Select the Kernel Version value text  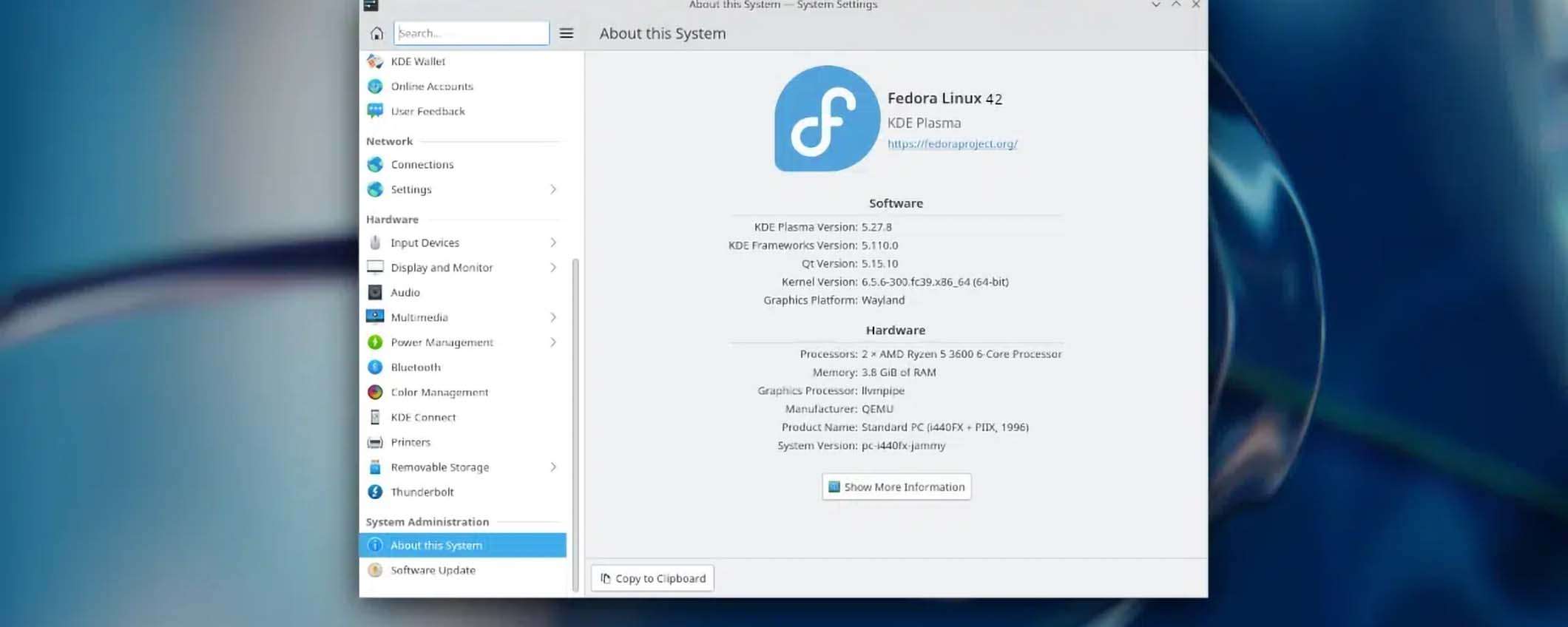tap(935, 282)
